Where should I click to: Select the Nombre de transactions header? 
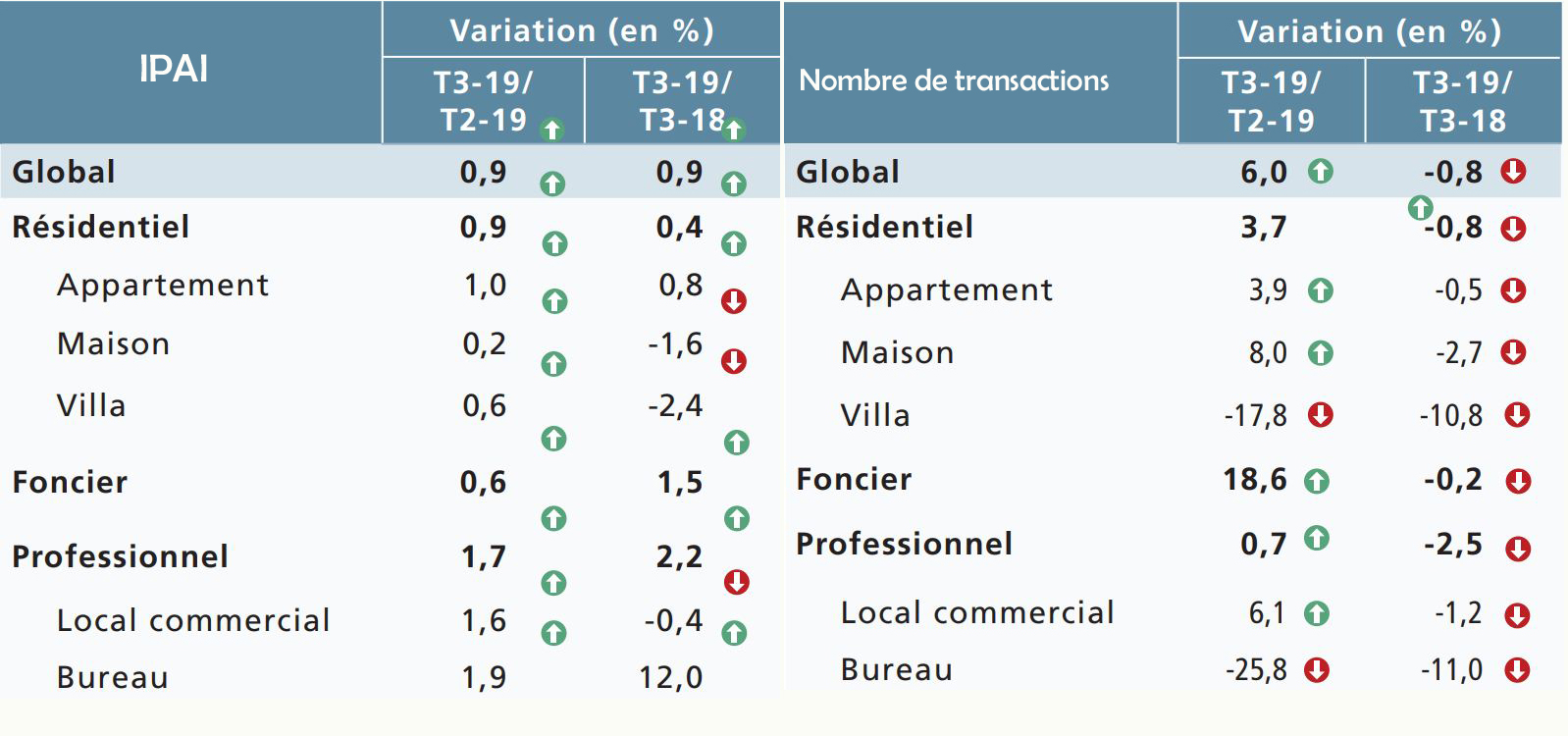(954, 80)
